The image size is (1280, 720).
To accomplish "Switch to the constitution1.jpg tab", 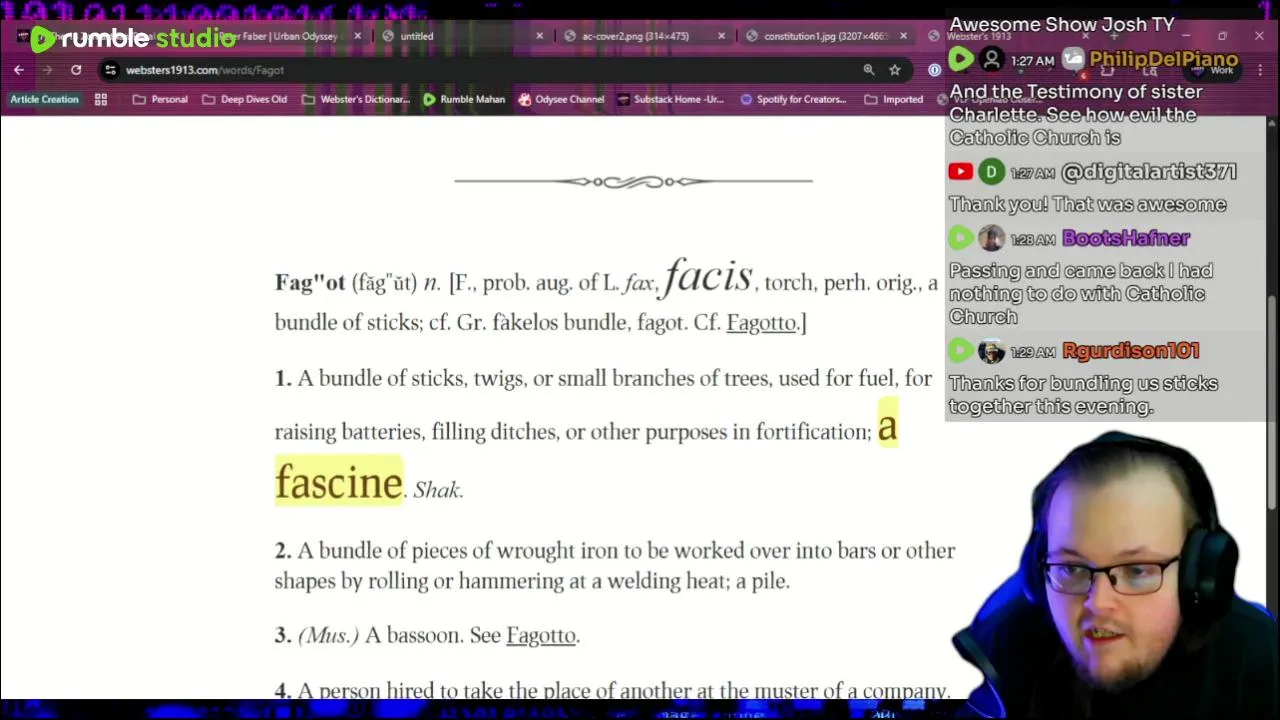I will point(826,36).
